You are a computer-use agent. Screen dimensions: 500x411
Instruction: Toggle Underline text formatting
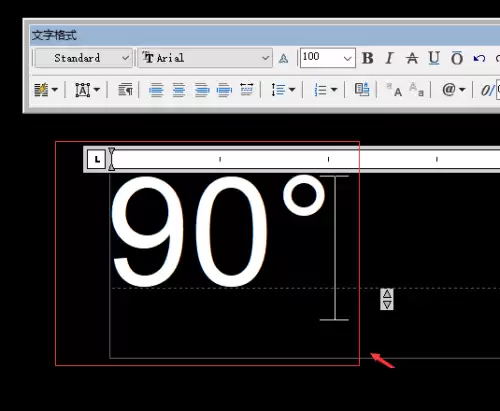pyautogui.click(x=434, y=58)
